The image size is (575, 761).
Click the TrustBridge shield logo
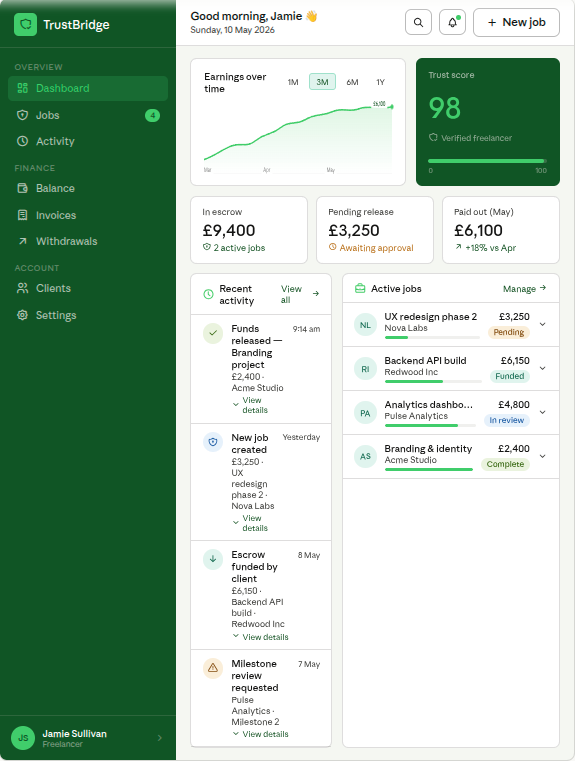coord(25,24)
